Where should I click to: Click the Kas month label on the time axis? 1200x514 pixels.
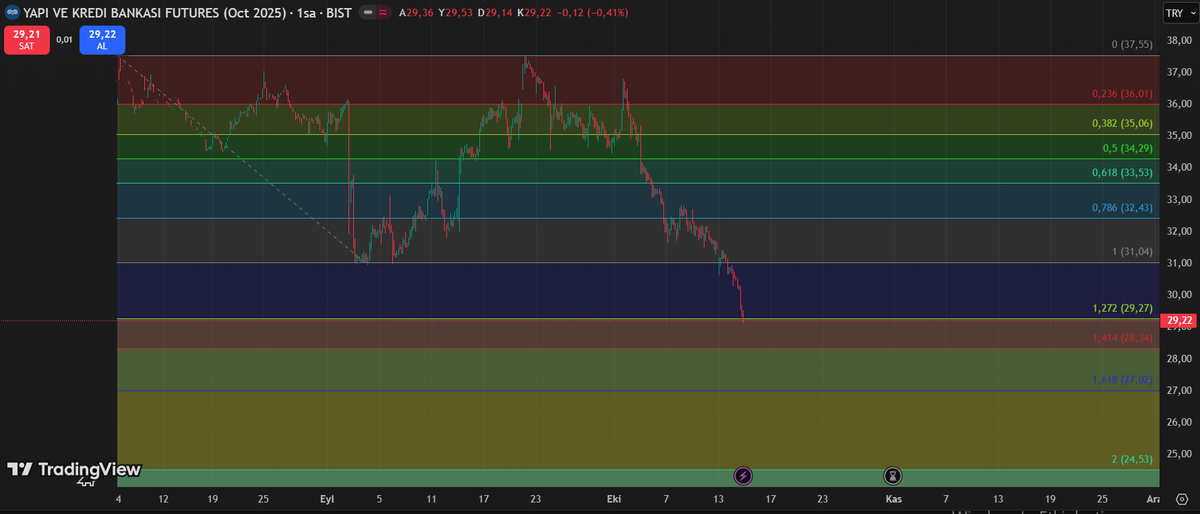click(892, 497)
